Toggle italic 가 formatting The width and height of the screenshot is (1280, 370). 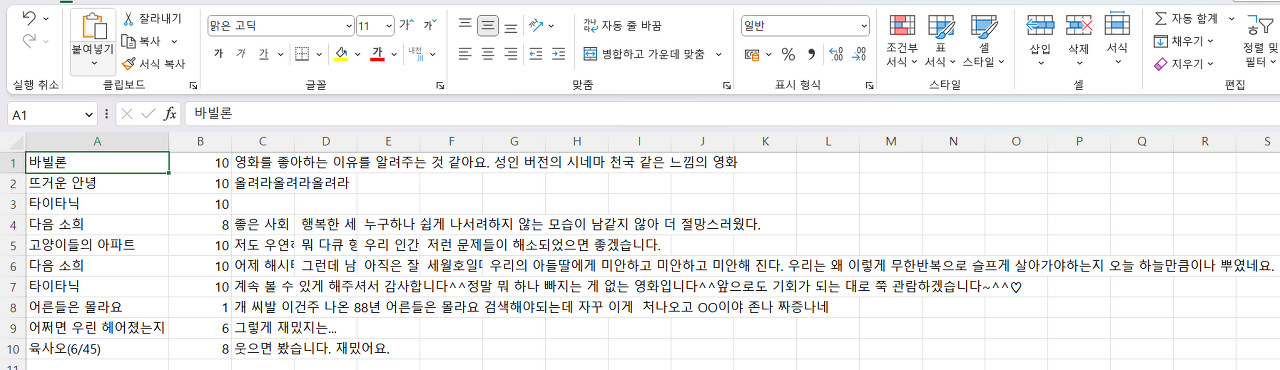click(x=241, y=53)
